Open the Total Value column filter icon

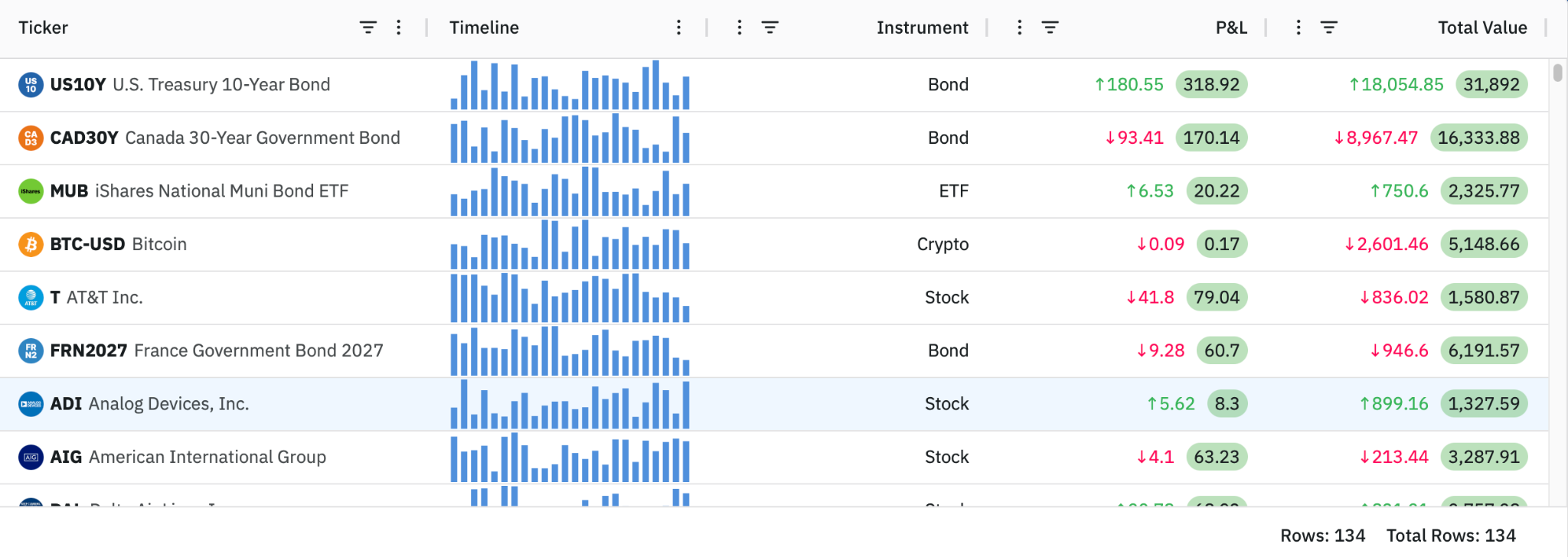(1329, 28)
